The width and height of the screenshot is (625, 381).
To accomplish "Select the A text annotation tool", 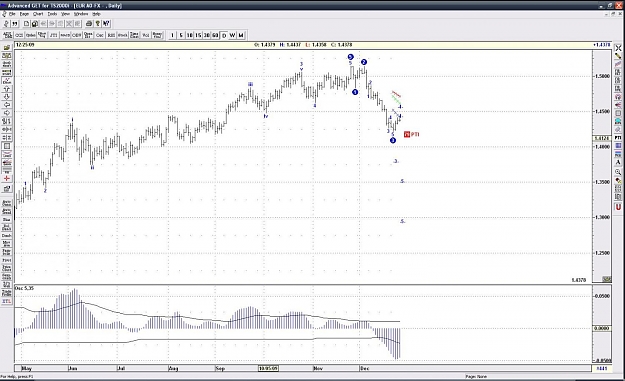I will click(618, 162).
